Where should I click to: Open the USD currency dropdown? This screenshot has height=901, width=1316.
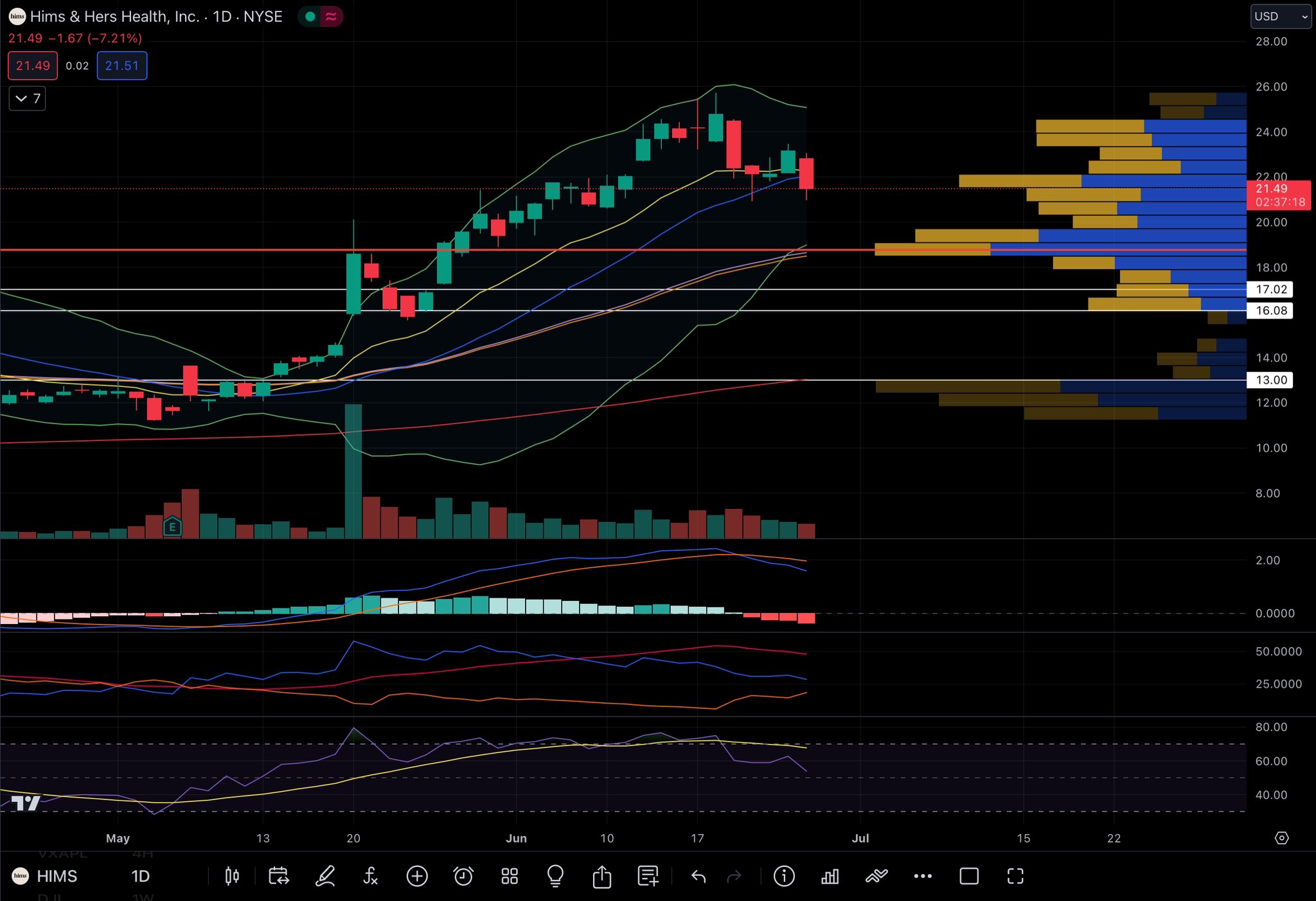click(x=1280, y=17)
